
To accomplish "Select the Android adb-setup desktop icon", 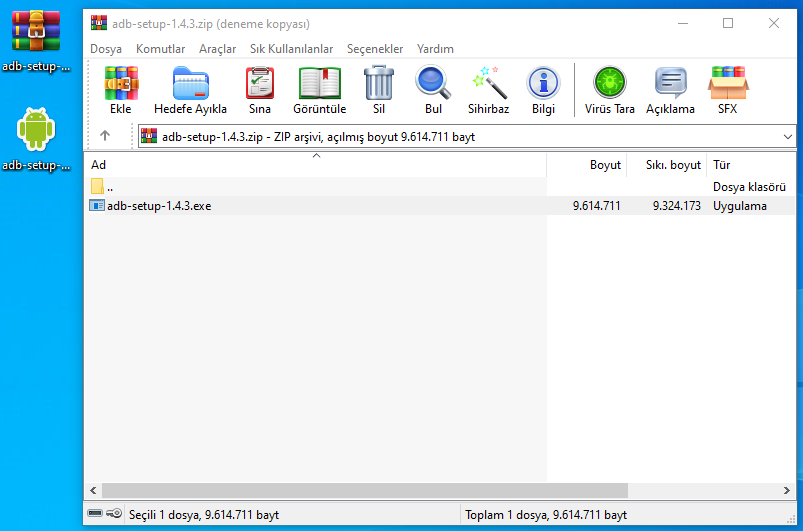I will click(x=36, y=130).
